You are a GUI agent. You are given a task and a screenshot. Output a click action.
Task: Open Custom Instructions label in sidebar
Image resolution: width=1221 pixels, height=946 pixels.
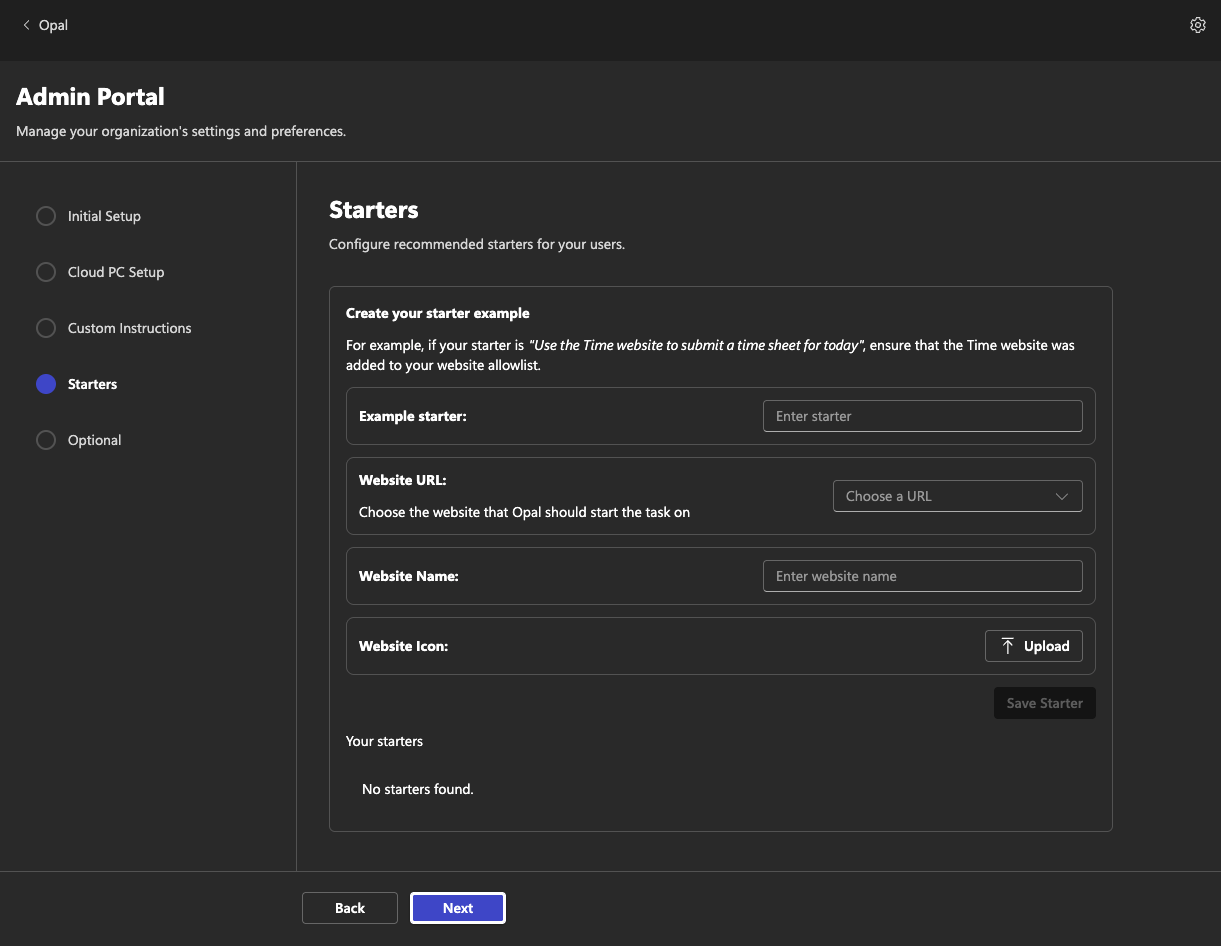tap(129, 328)
